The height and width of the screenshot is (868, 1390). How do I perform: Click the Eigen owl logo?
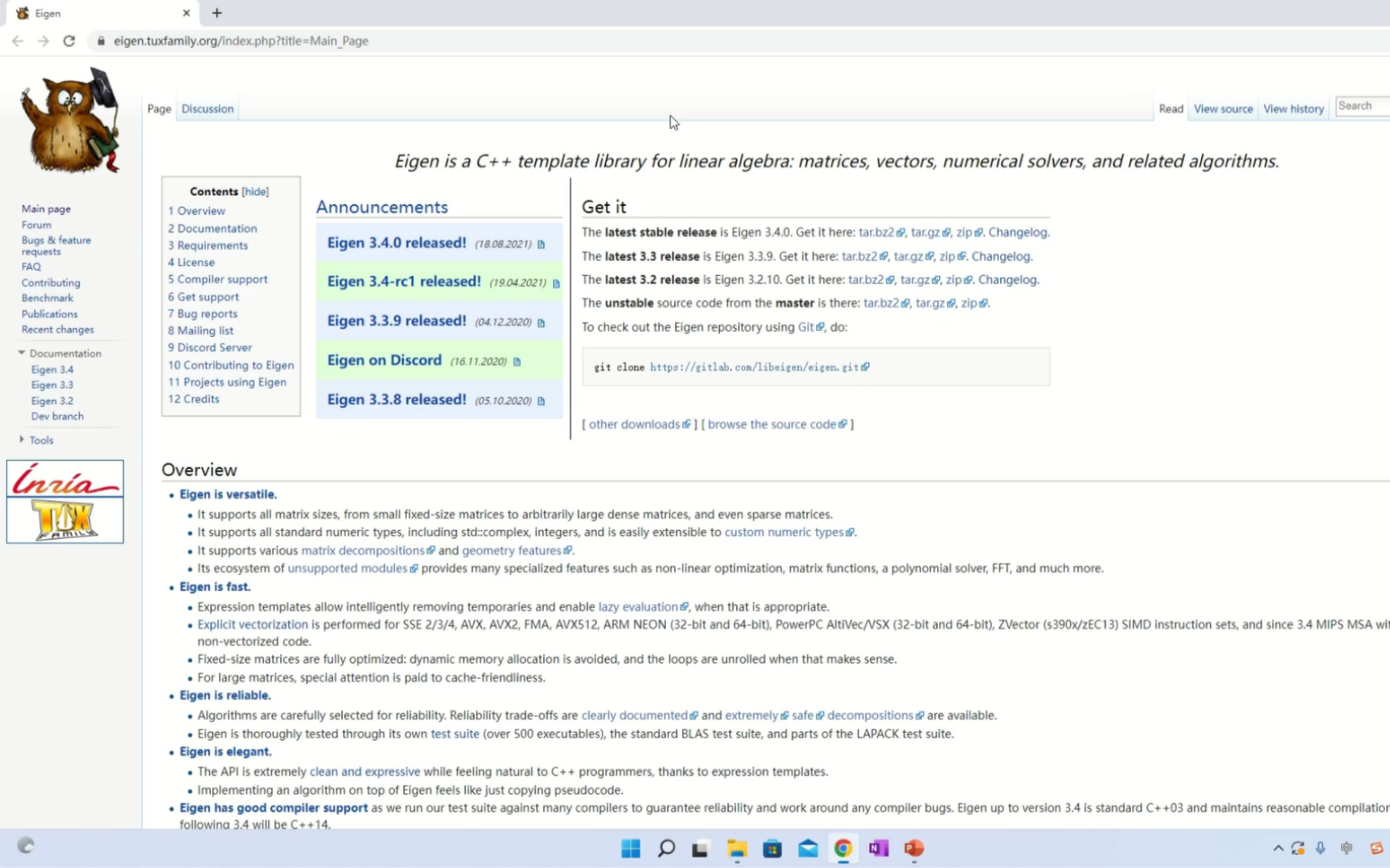pyautogui.click(x=70, y=120)
